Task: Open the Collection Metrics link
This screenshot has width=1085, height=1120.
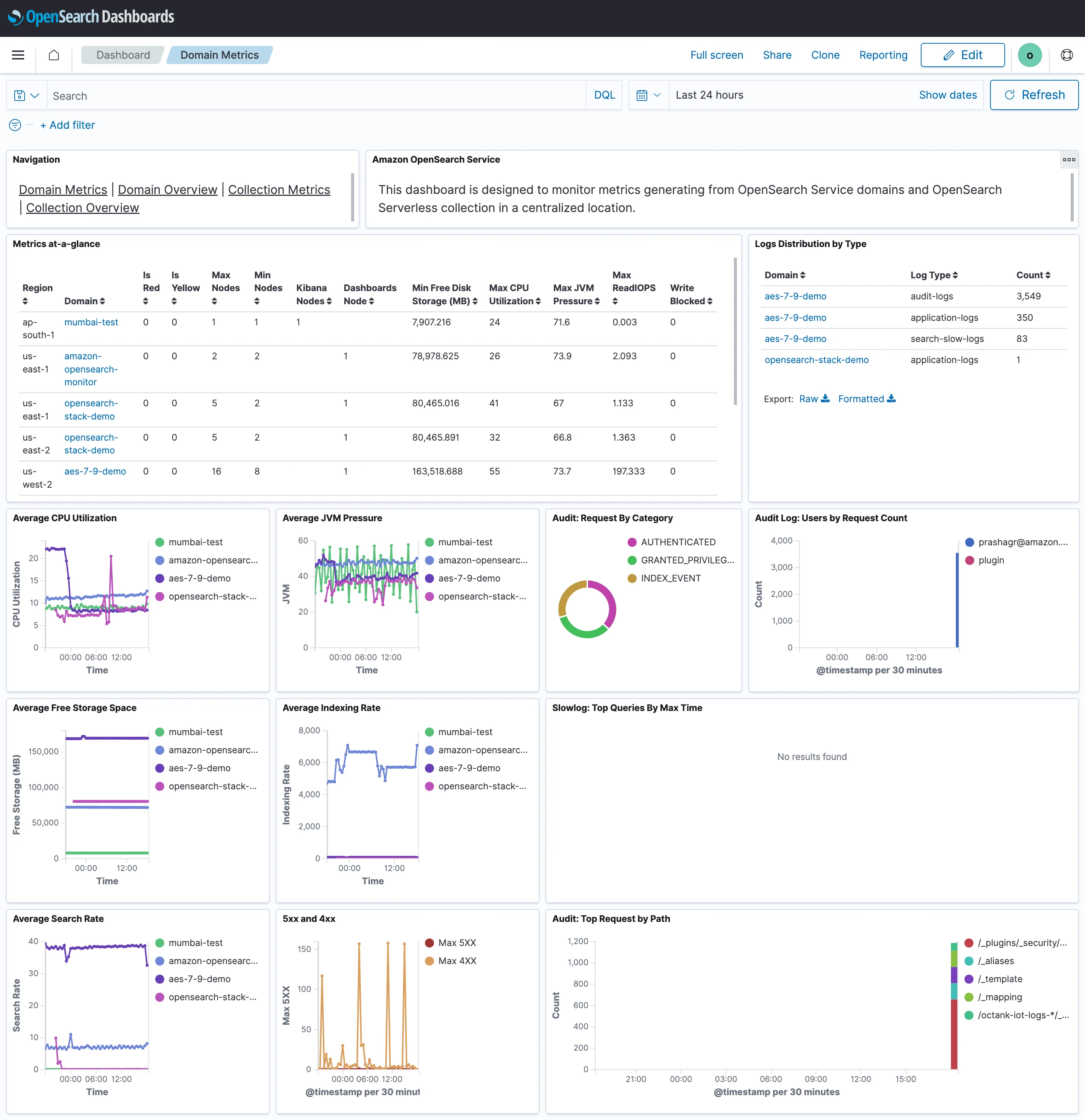Action: coord(279,190)
